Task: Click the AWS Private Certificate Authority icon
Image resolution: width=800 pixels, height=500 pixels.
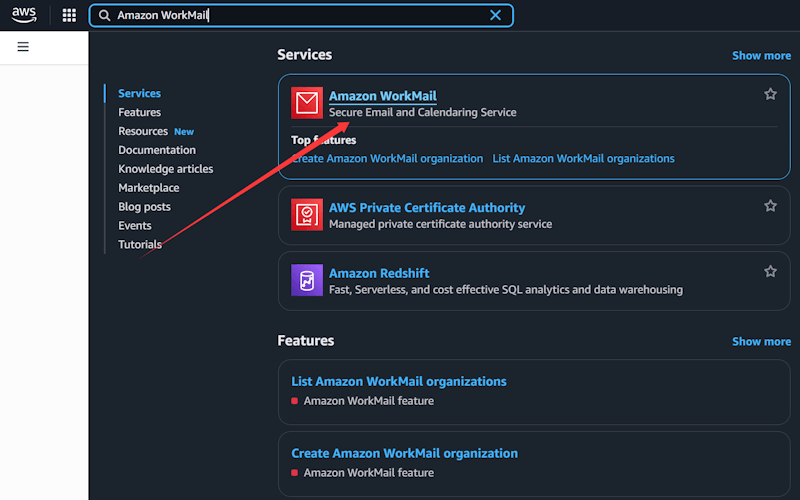Action: (x=307, y=215)
